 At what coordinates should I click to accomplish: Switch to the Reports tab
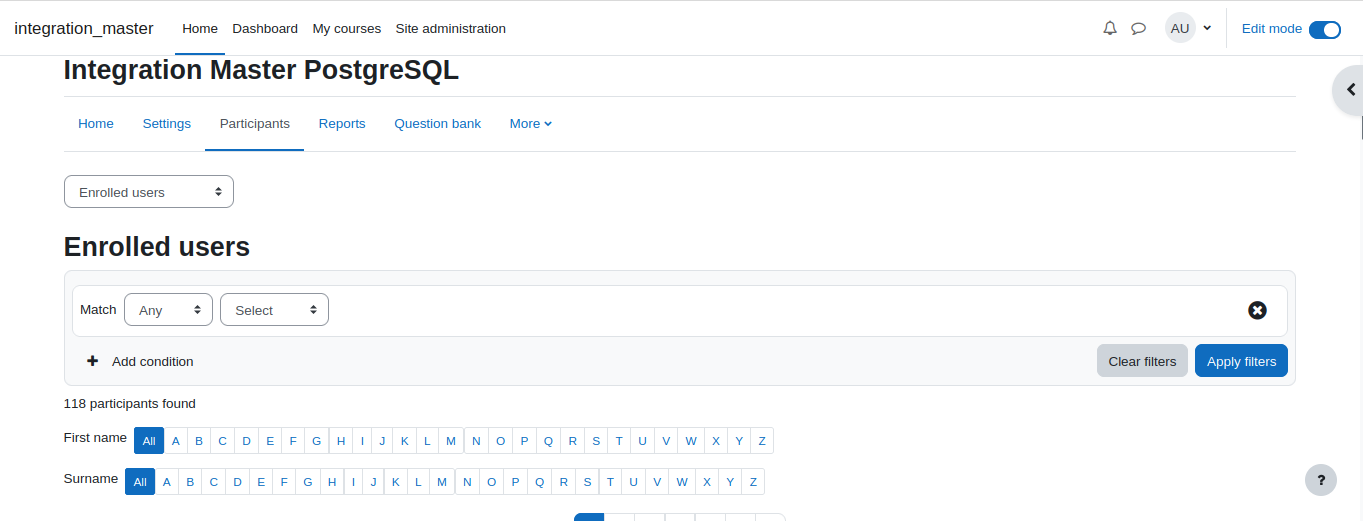coord(342,124)
